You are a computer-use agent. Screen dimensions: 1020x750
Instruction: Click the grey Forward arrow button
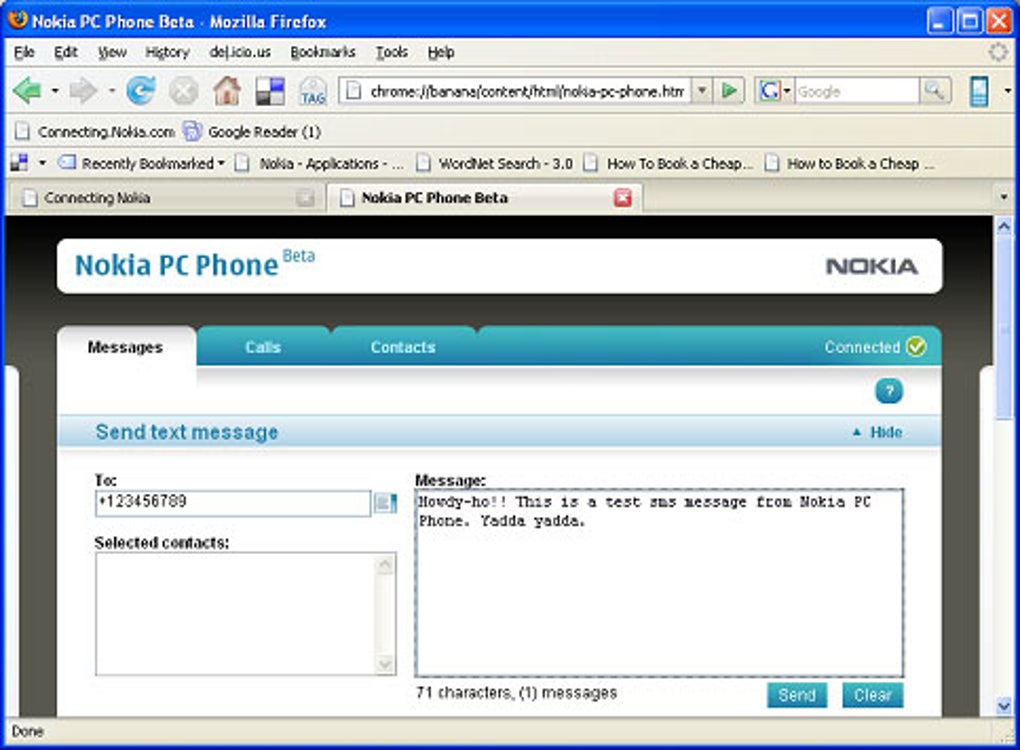pos(83,90)
